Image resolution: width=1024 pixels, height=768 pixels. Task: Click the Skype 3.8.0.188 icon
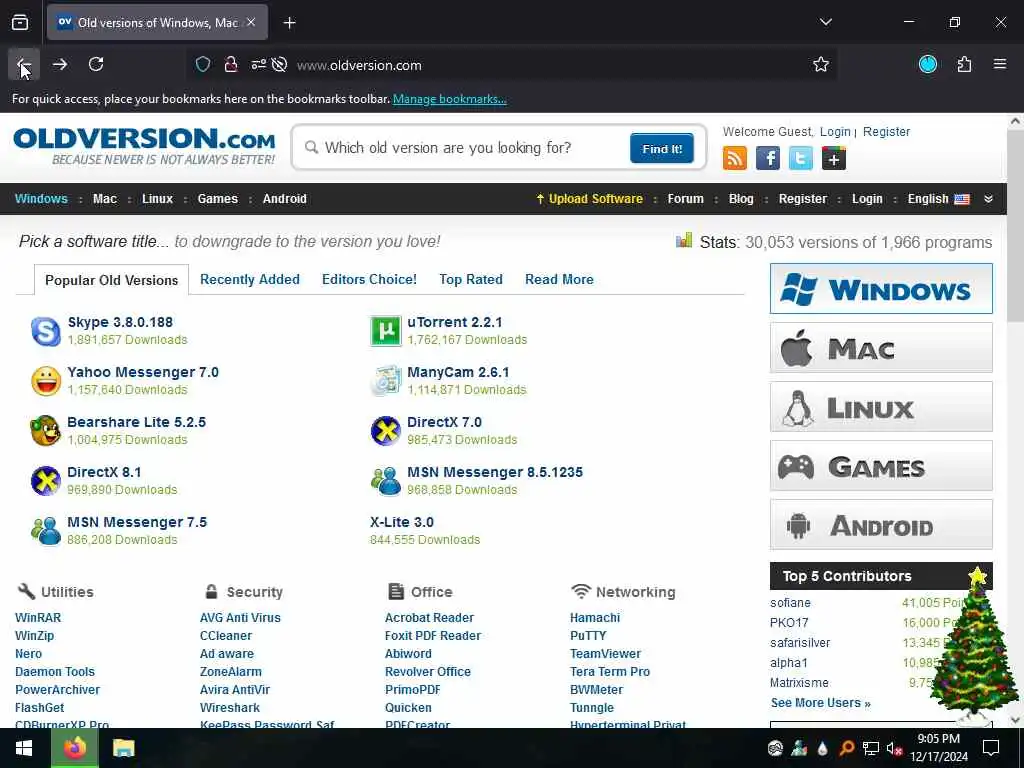point(46,331)
